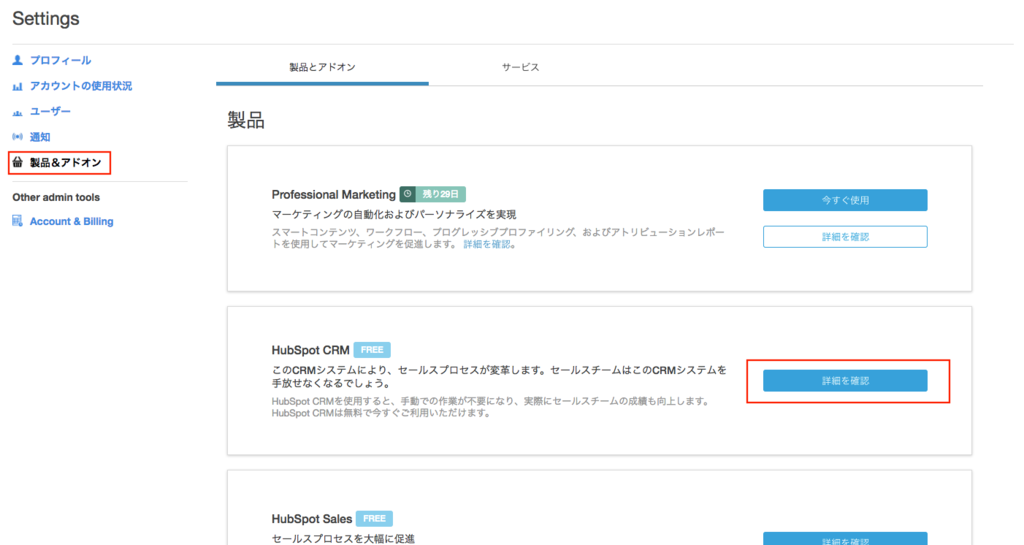Click the 製品 section heading

246,120
